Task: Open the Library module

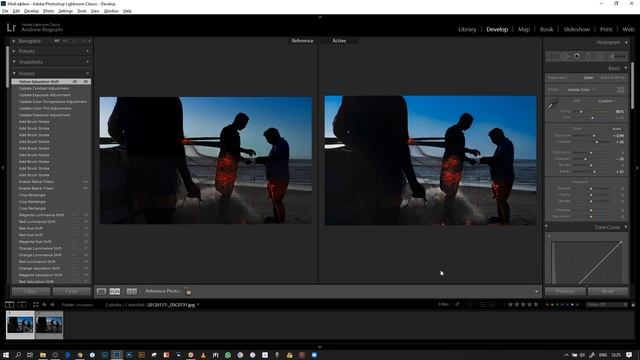Action: (x=467, y=29)
